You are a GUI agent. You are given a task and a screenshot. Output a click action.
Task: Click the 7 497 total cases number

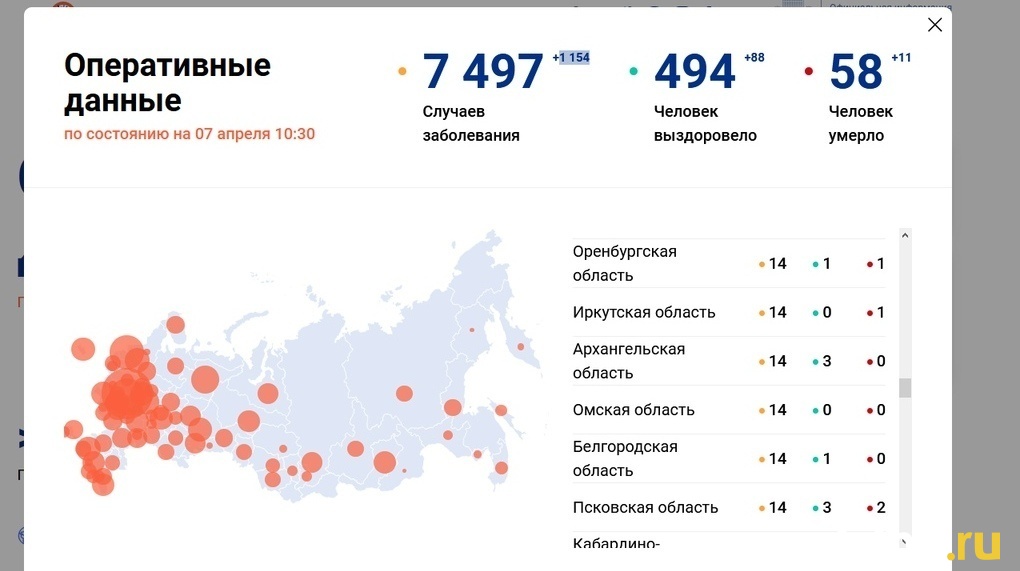(x=482, y=72)
